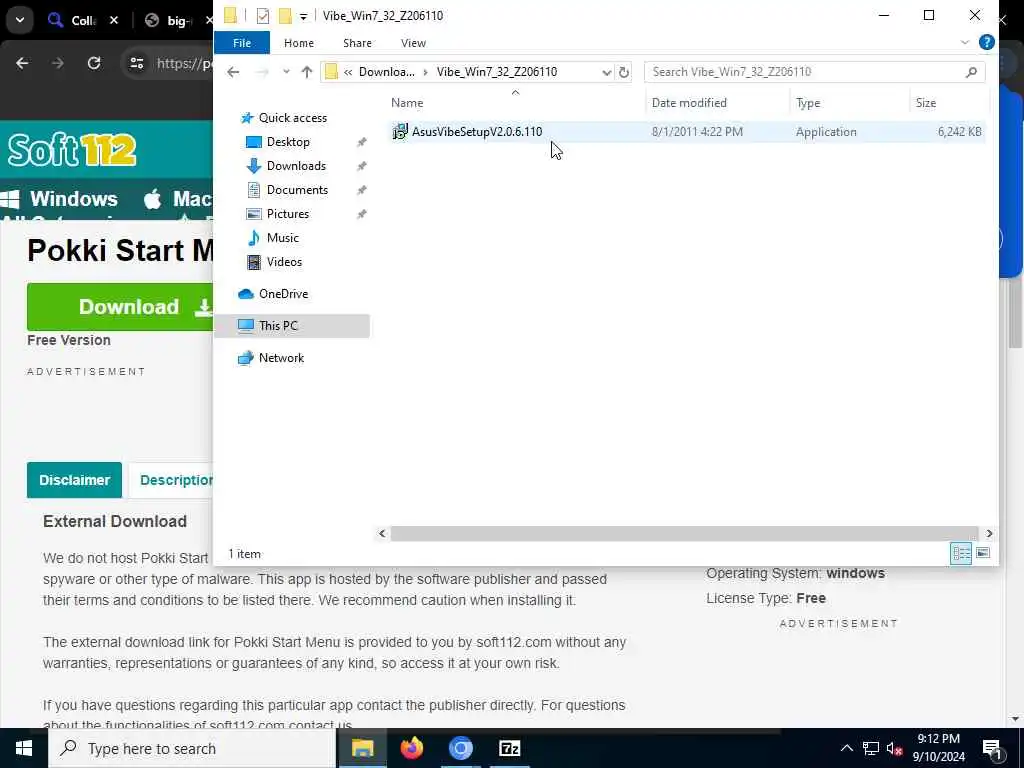Open 7-Zip from taskbar
Viewport: 1024px width, 768px height.
[x=509, y=748]
